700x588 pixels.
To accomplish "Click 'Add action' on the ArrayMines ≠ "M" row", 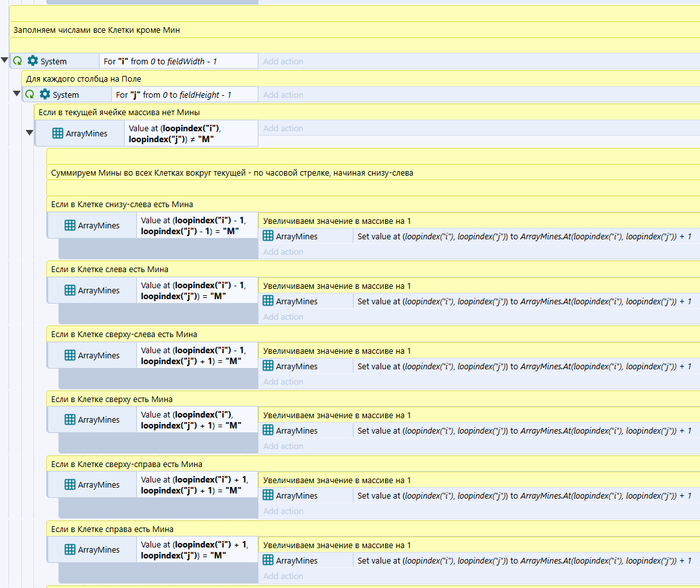I will pos(283,128).
